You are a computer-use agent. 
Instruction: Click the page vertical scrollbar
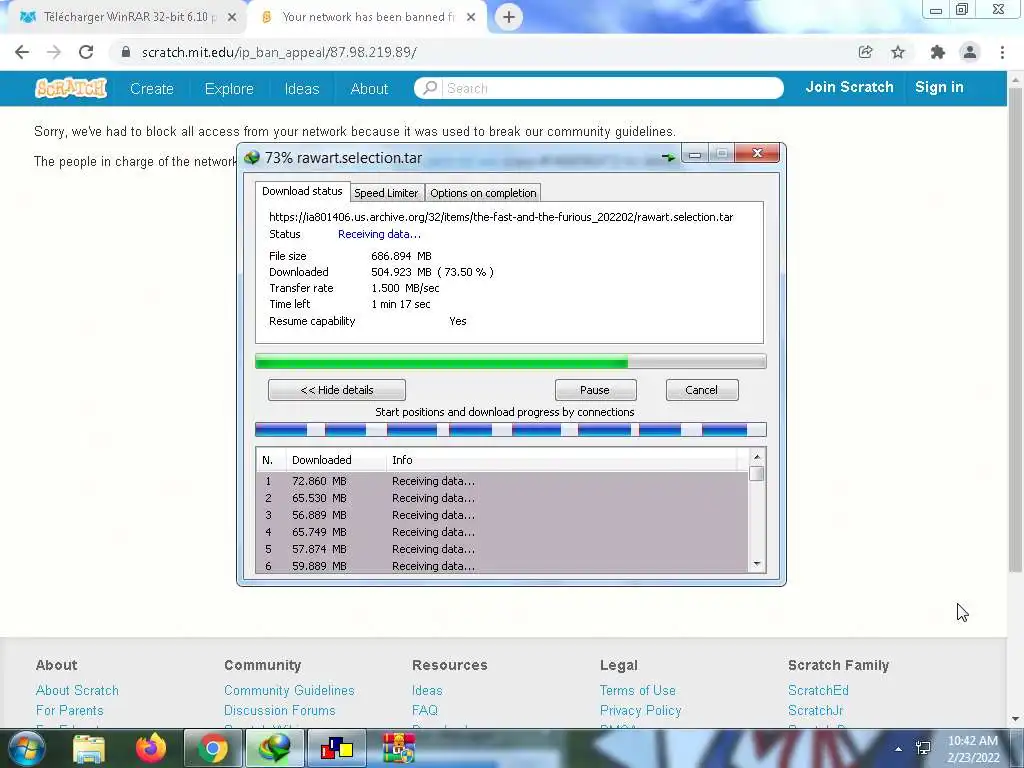[x=1015, y=330]
